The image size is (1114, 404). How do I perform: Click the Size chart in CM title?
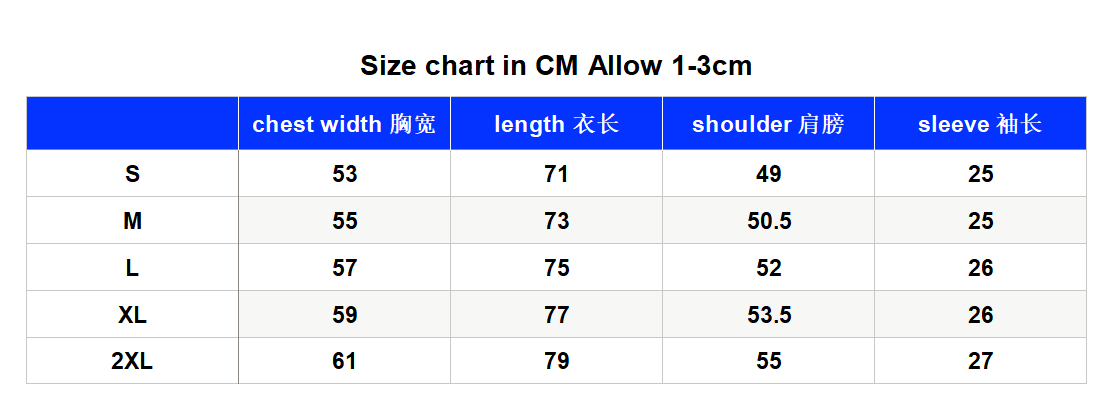(556, 66)
